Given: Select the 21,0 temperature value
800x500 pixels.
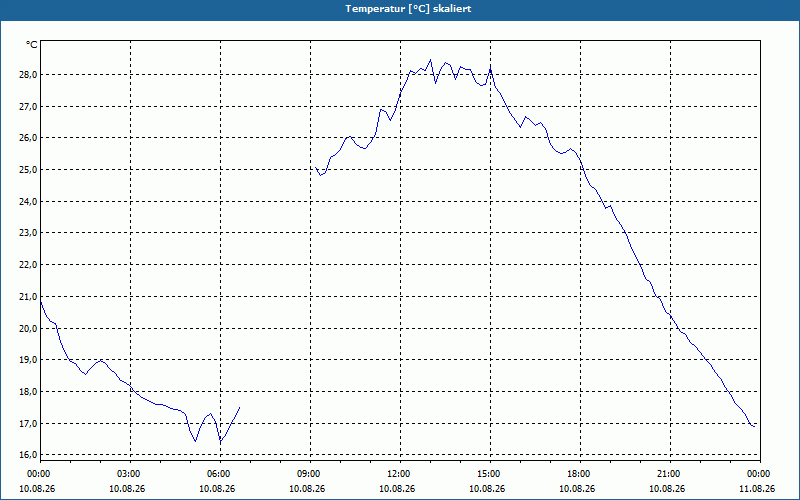Looking at the screenshot, I should pyautogui.click(x=29, y=296).
